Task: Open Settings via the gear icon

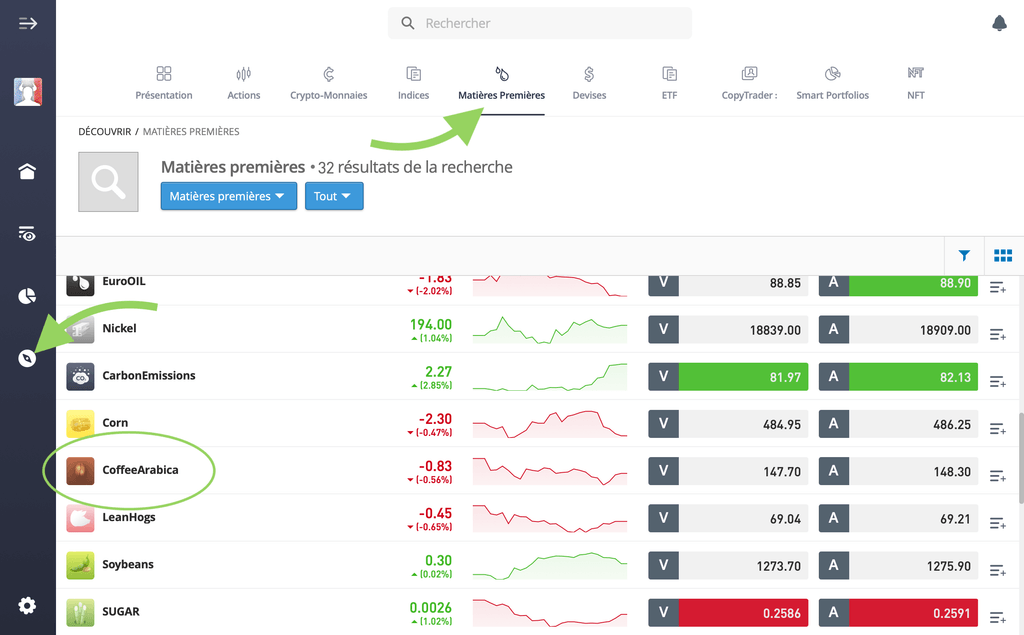Action: click(x=27, y=605)
